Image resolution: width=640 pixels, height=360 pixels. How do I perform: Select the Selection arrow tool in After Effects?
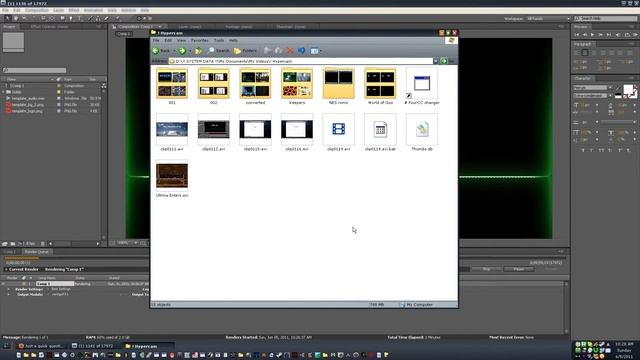point(7,18)
